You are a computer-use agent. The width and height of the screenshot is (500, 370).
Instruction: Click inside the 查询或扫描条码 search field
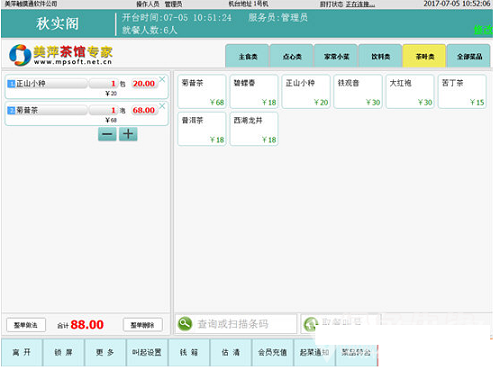(x=236, y=324)
